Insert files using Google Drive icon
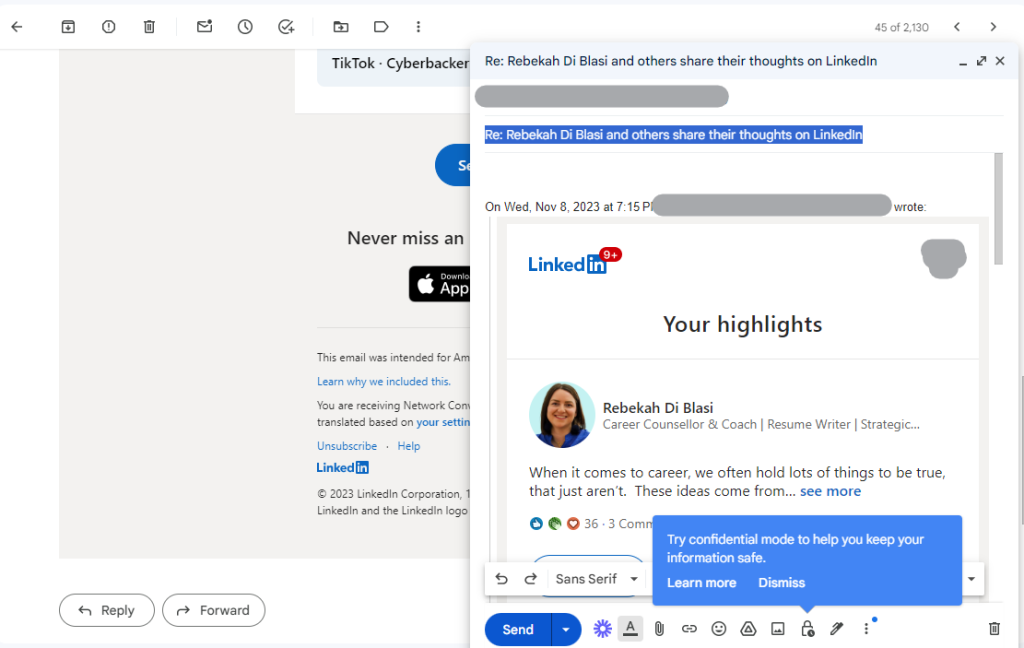 [748, 628]
